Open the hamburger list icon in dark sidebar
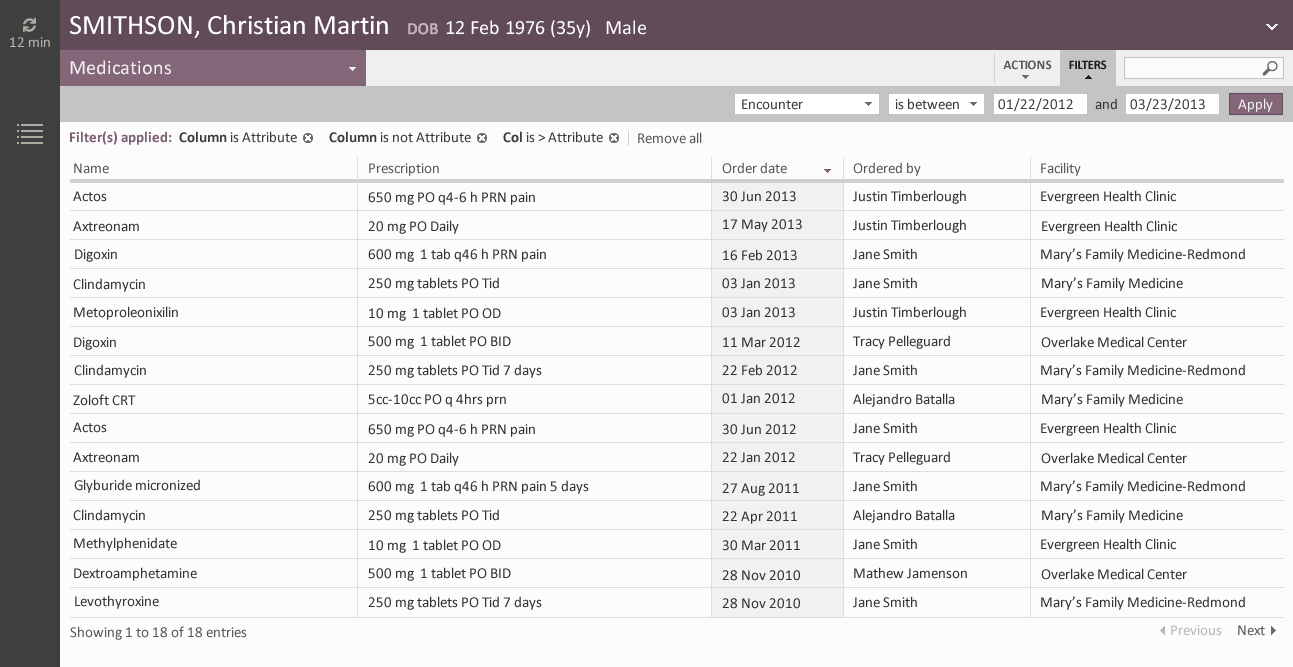The image size is (1293, 667). coord(30,134)
